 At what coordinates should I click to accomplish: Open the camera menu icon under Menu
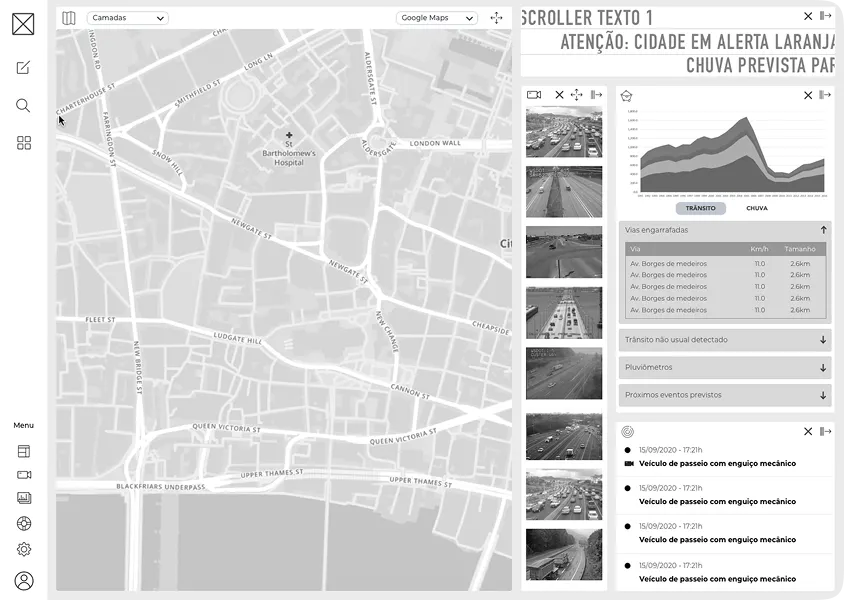click(24, 475)
